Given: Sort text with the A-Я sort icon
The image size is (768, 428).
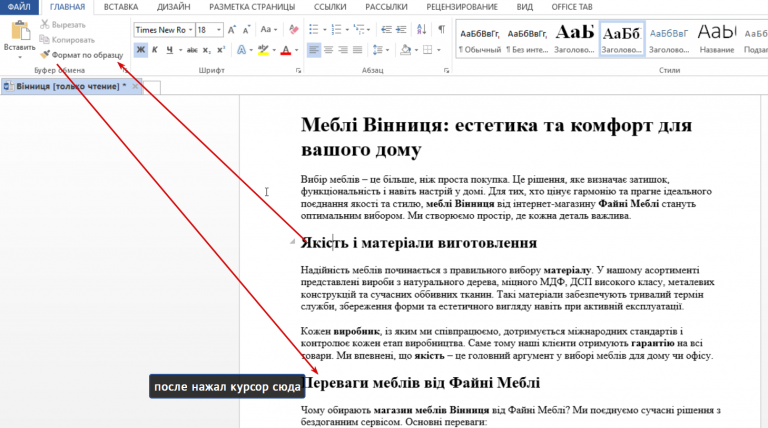Looking at the screenshot, I should click(421, 30).
